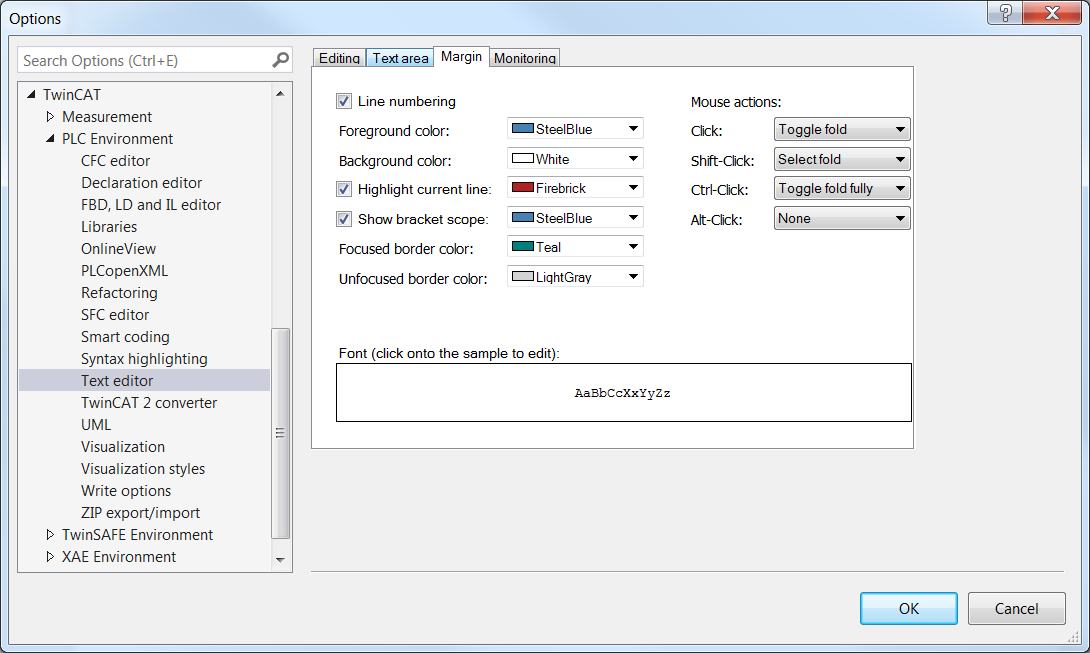Switch to the Text area tab

(400, 58)
